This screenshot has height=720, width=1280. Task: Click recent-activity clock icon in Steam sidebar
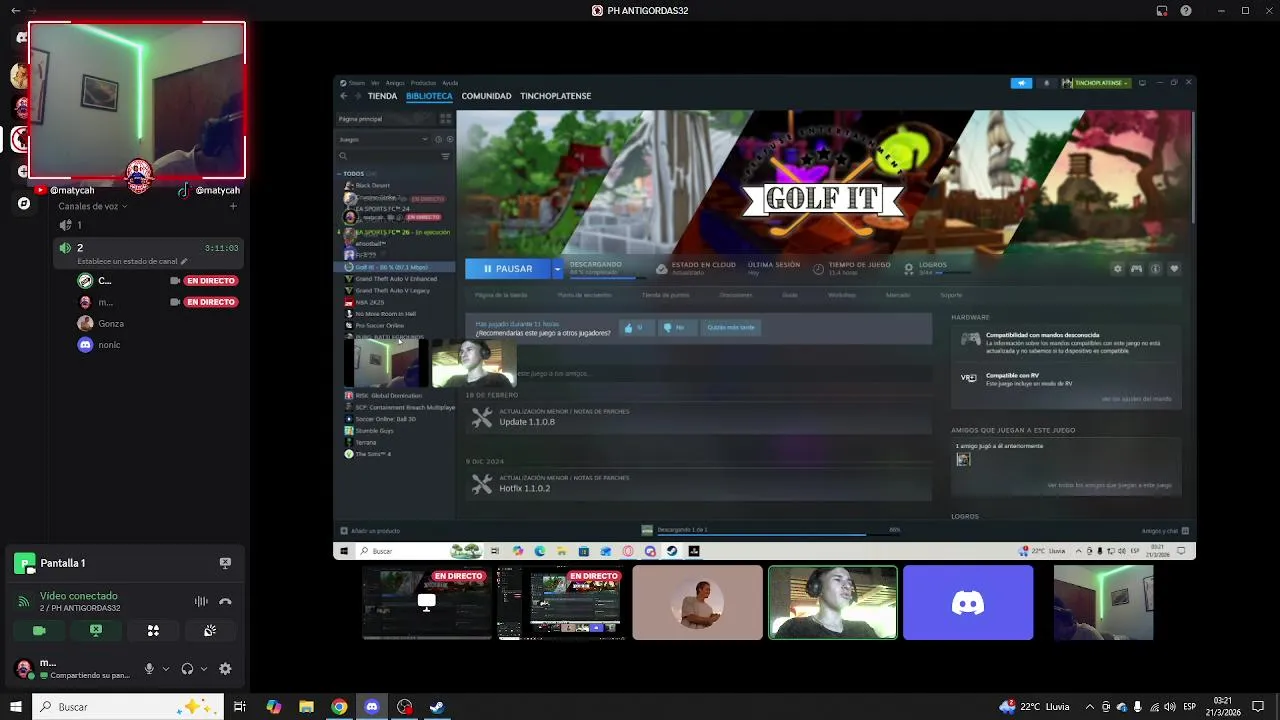point(438,139)
